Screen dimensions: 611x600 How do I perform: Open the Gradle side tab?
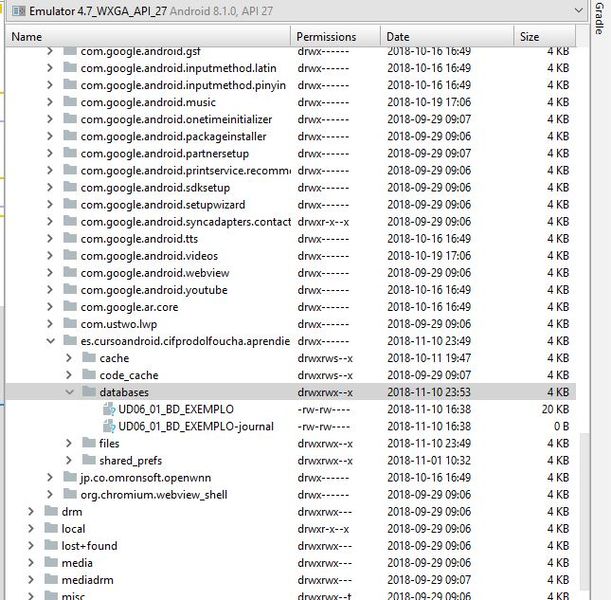click(x=599, y=19)
